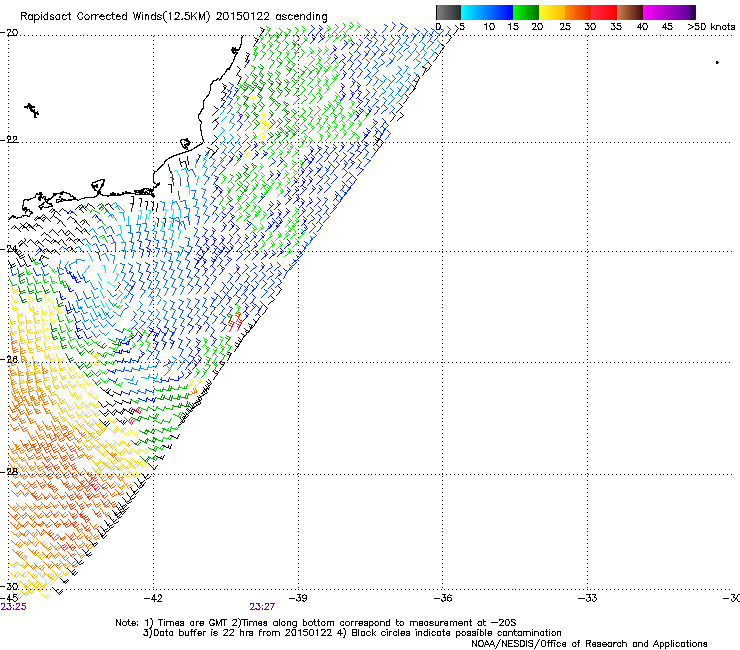The height and width of the screenshot is (650, 740).
Task: Click the gray 0-5 knots color swatch
Action: click(x=448, y=12)
